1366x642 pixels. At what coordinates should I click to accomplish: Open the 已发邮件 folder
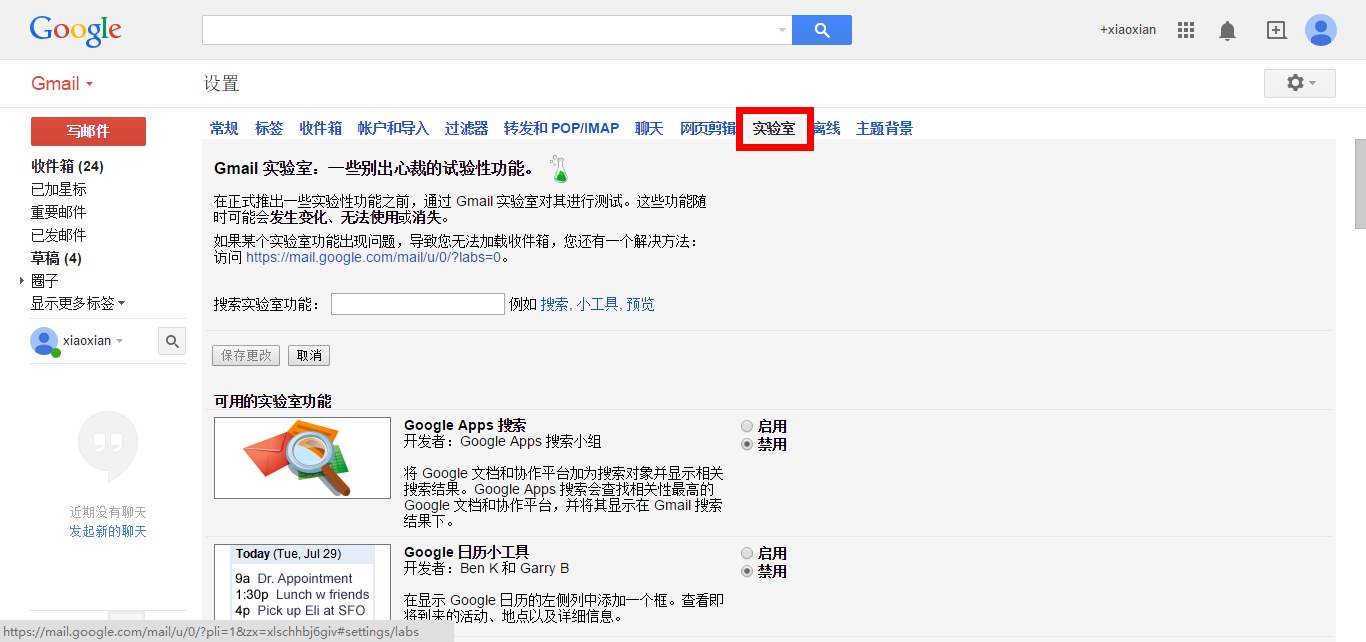point(59,235)
